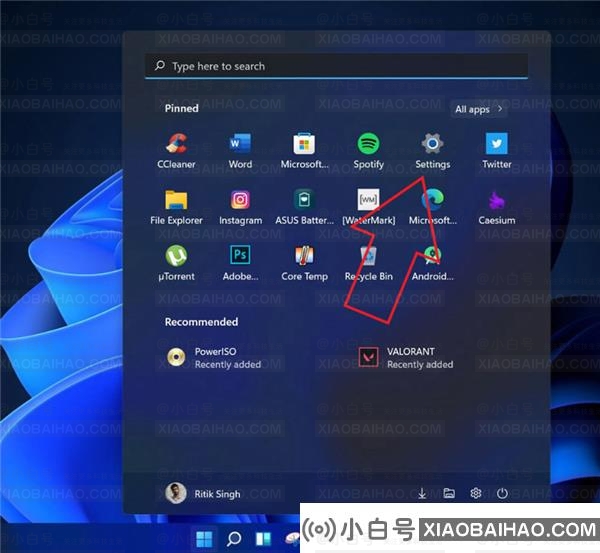Image resolution: width=600 pixels, height=553 pixels.
Task: Launch Spotify from the Start menu
Action: (368, 151)
